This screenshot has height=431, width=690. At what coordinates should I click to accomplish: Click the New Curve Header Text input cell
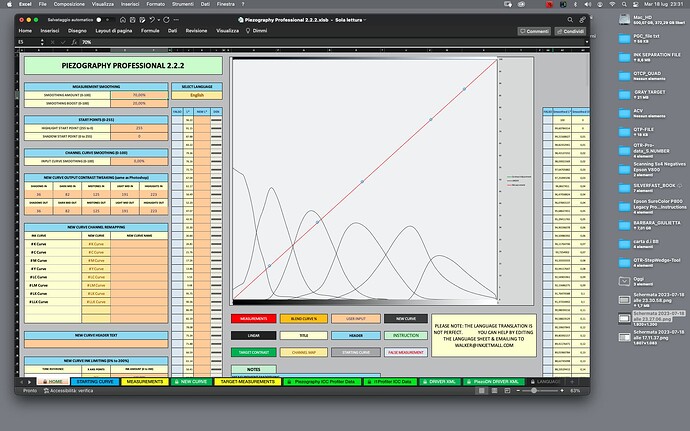(96, 344)
